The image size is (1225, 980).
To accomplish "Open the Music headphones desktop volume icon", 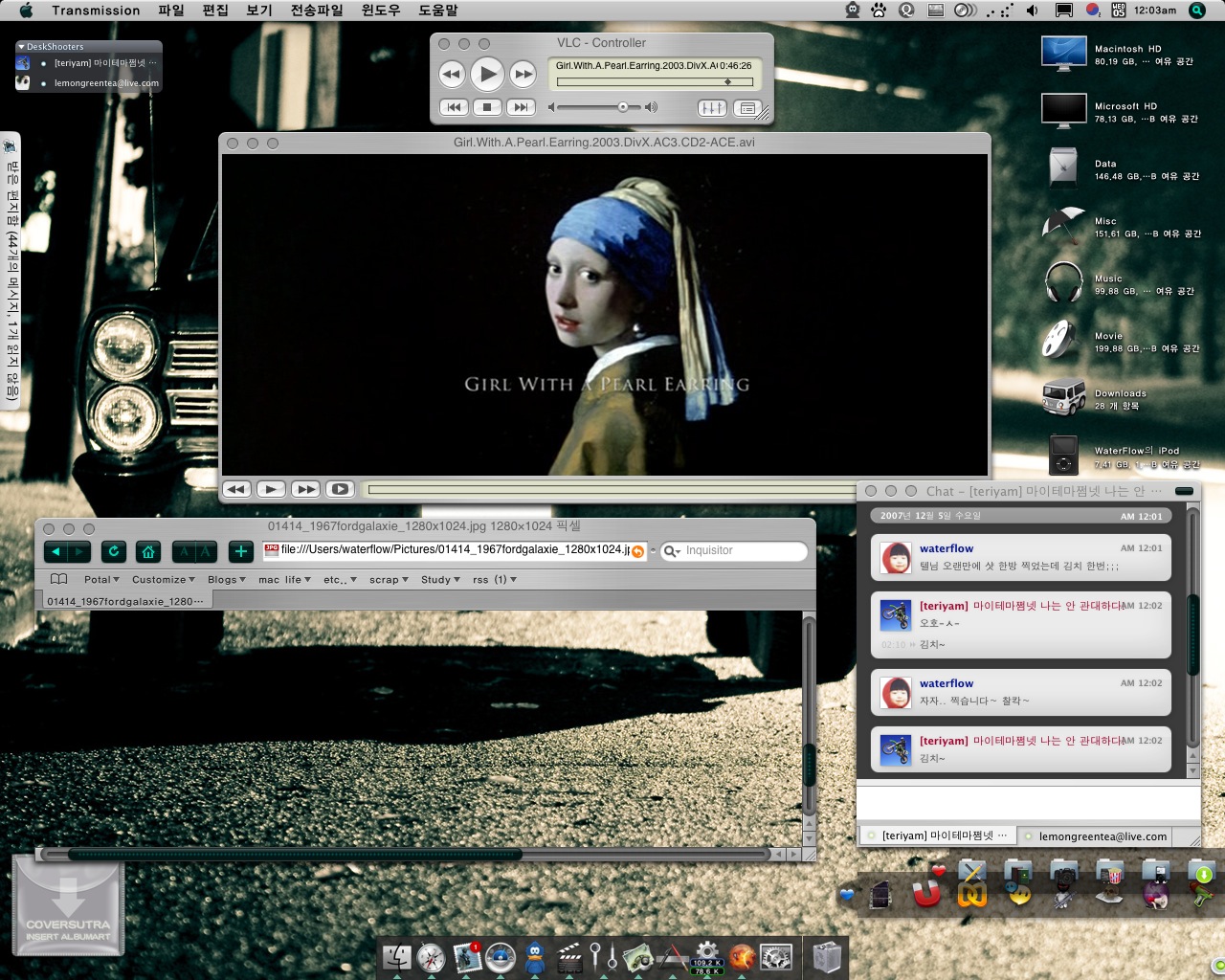I will pyautogui.click(x=1063, y=283).
